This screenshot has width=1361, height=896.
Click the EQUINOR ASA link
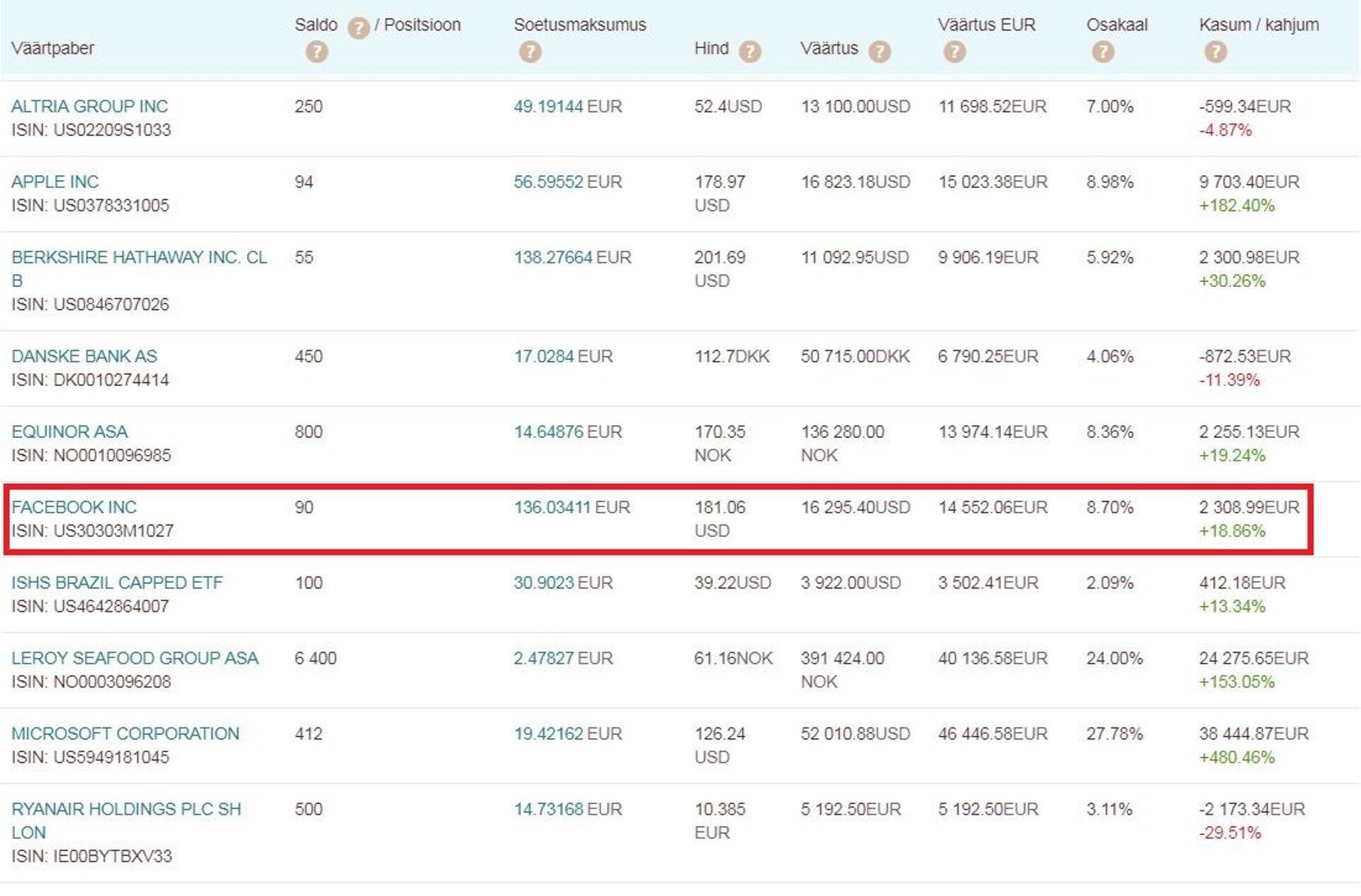(x=69, y=432)
